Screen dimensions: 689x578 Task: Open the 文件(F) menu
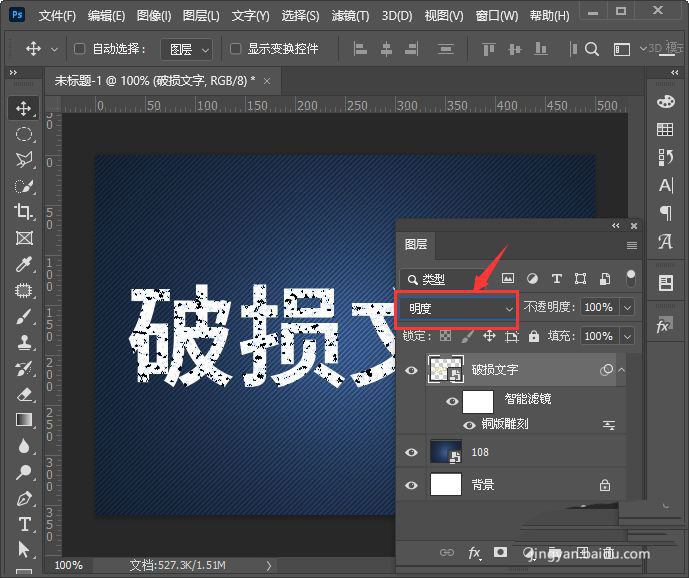[57, 16]
